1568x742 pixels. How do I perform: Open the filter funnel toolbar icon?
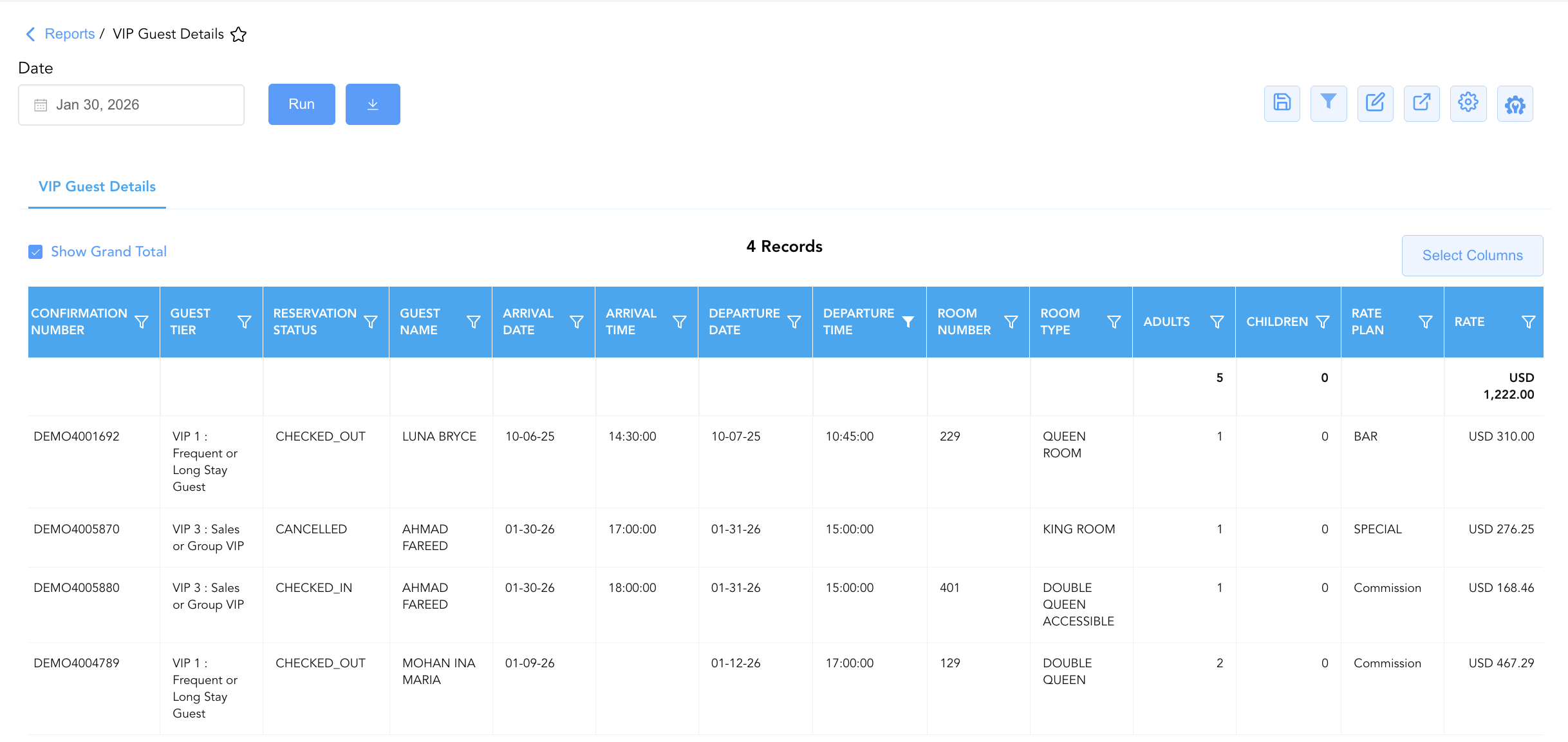(1329, 103)
